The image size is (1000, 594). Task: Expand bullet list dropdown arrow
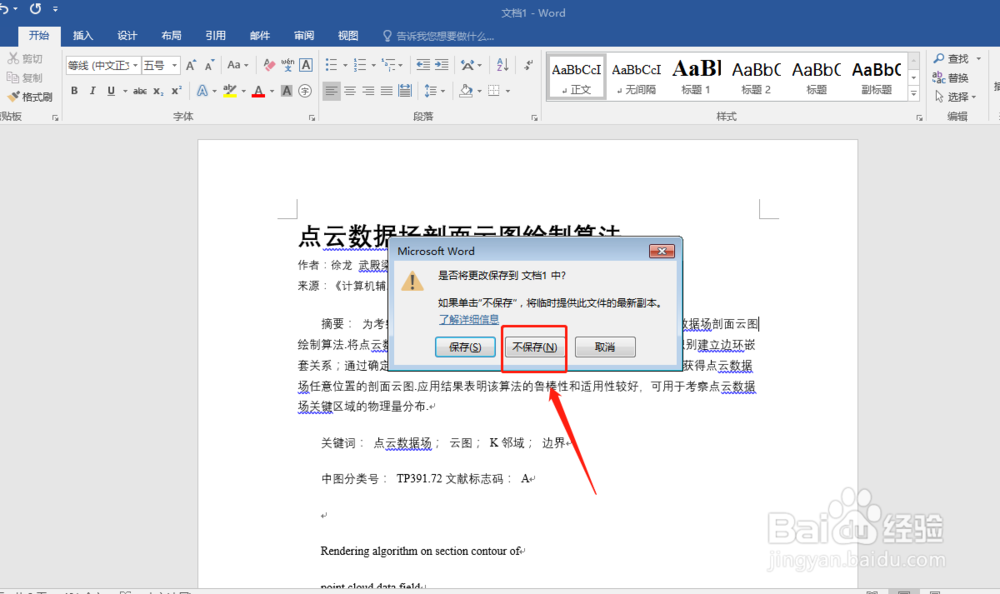(345, 65)
